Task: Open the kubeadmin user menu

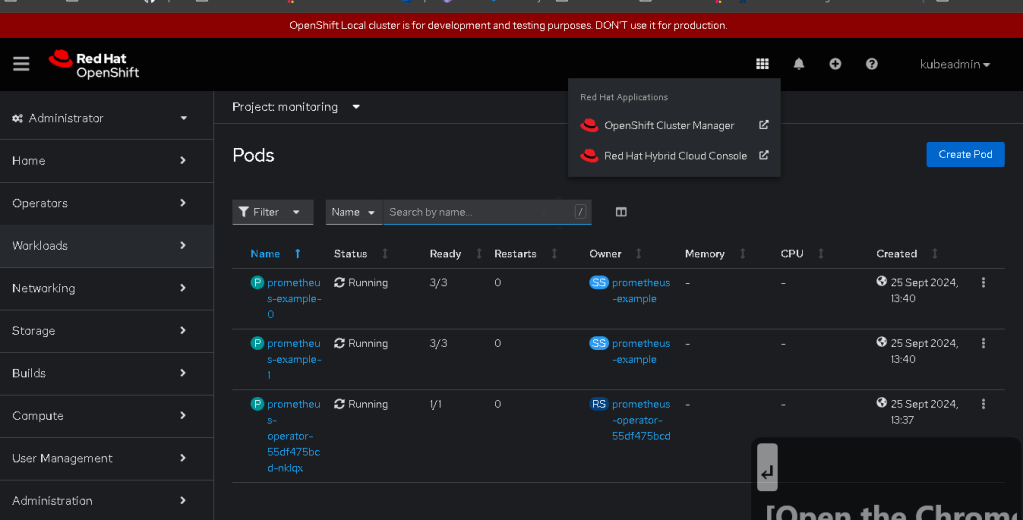Action: (954, 64)
